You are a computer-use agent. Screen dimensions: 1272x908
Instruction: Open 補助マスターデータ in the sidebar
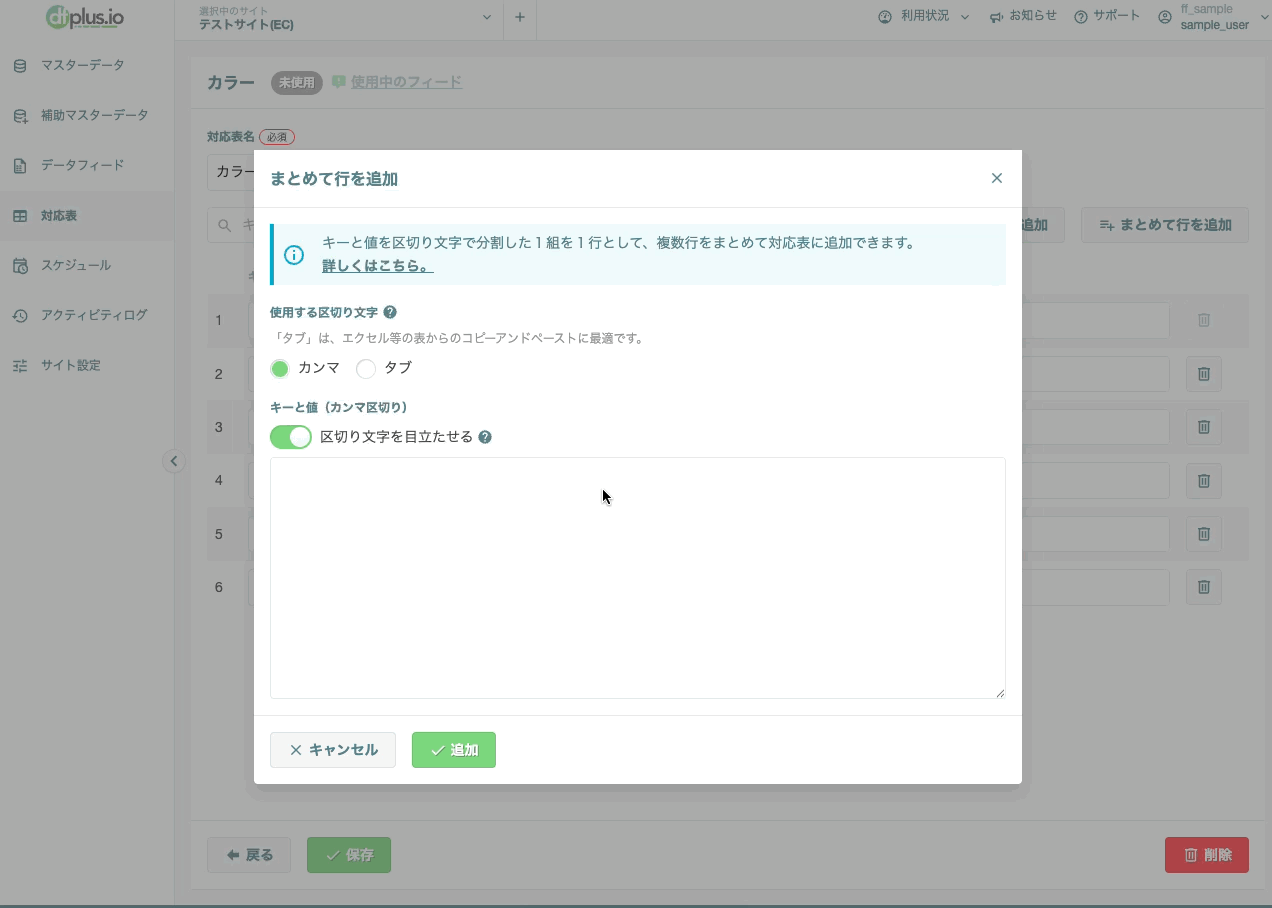(87, 115)
